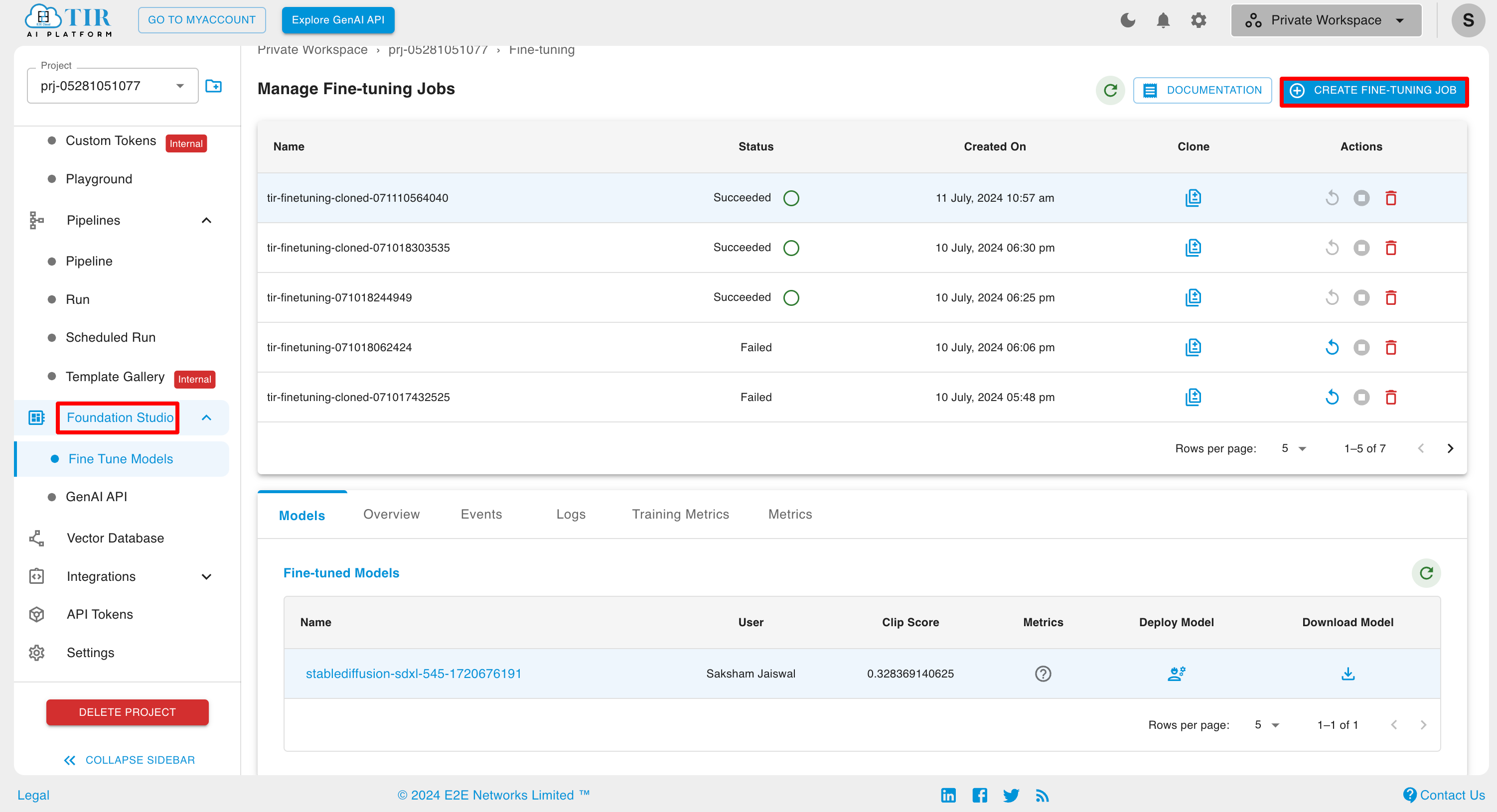Open the RSS feed footer icon
The image size is (1497, 812).
pos(1042,795)
